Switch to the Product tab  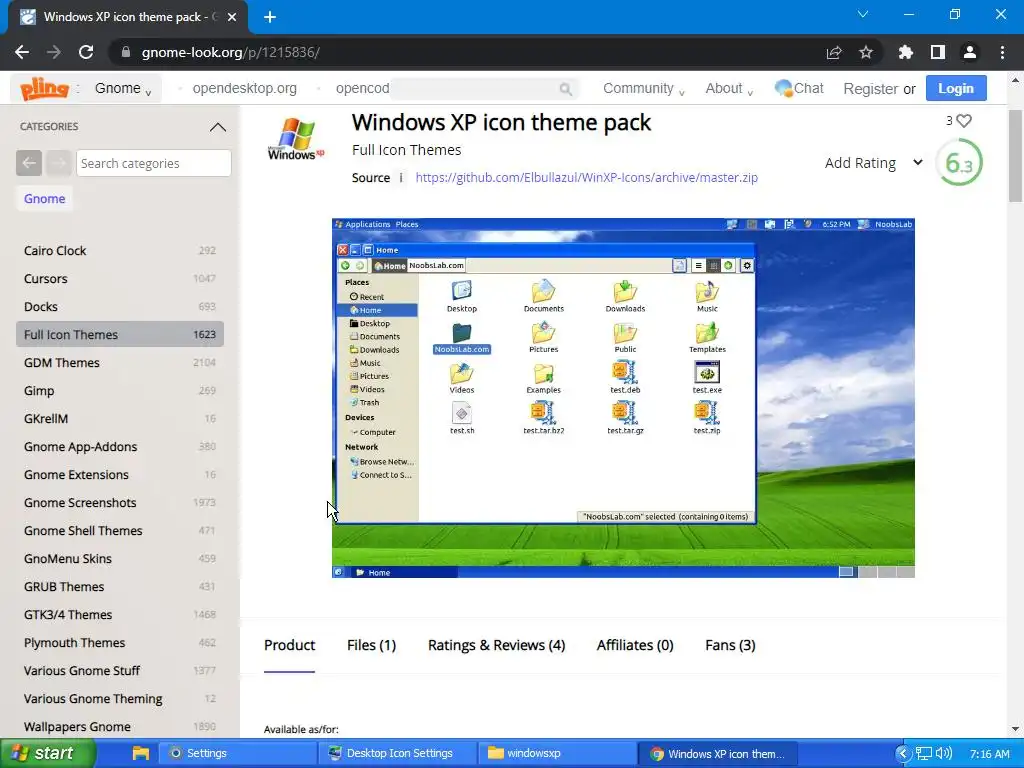coord(289,645)
